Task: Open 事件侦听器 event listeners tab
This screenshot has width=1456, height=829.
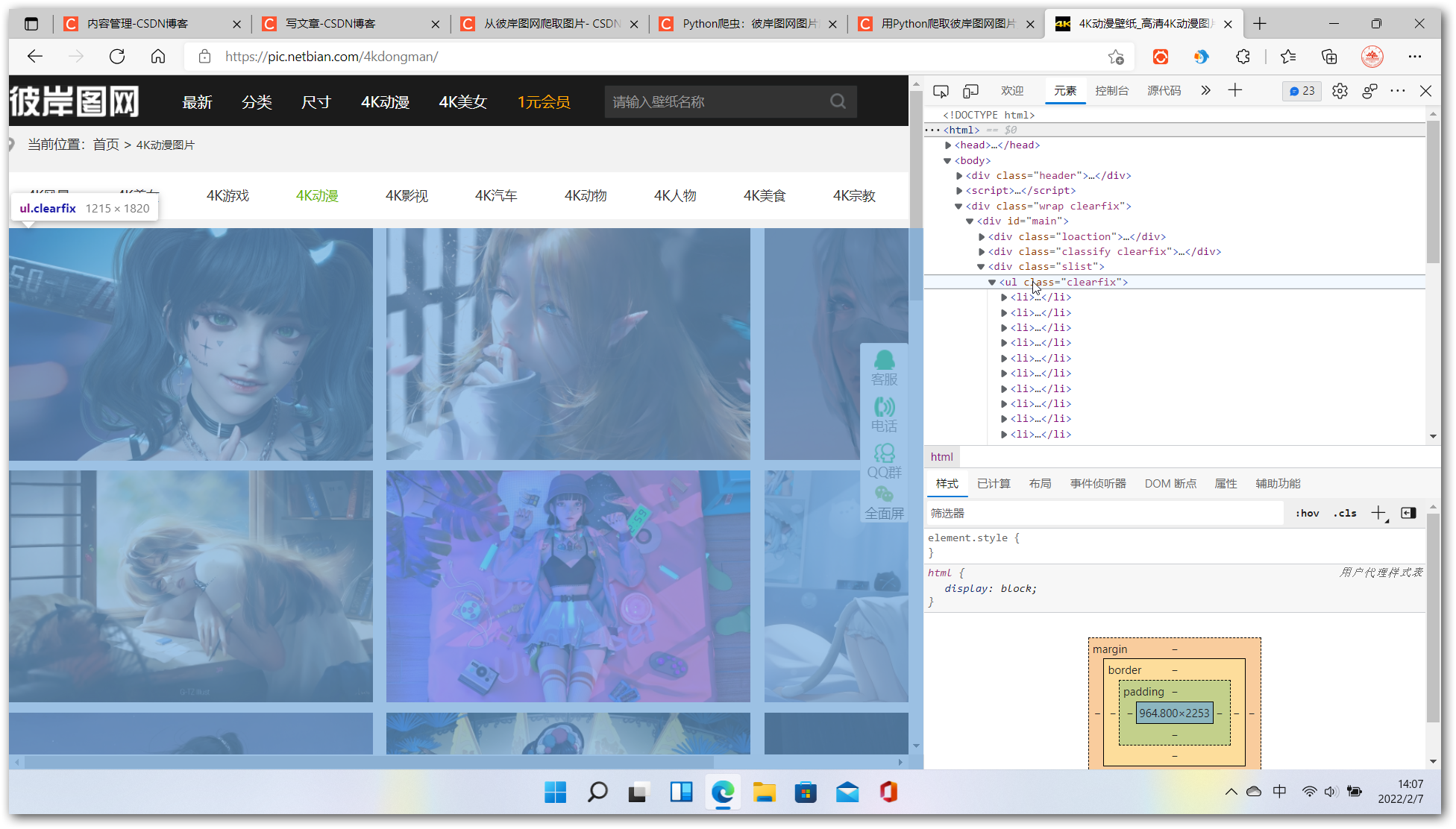Action: tap(1098, 484)
